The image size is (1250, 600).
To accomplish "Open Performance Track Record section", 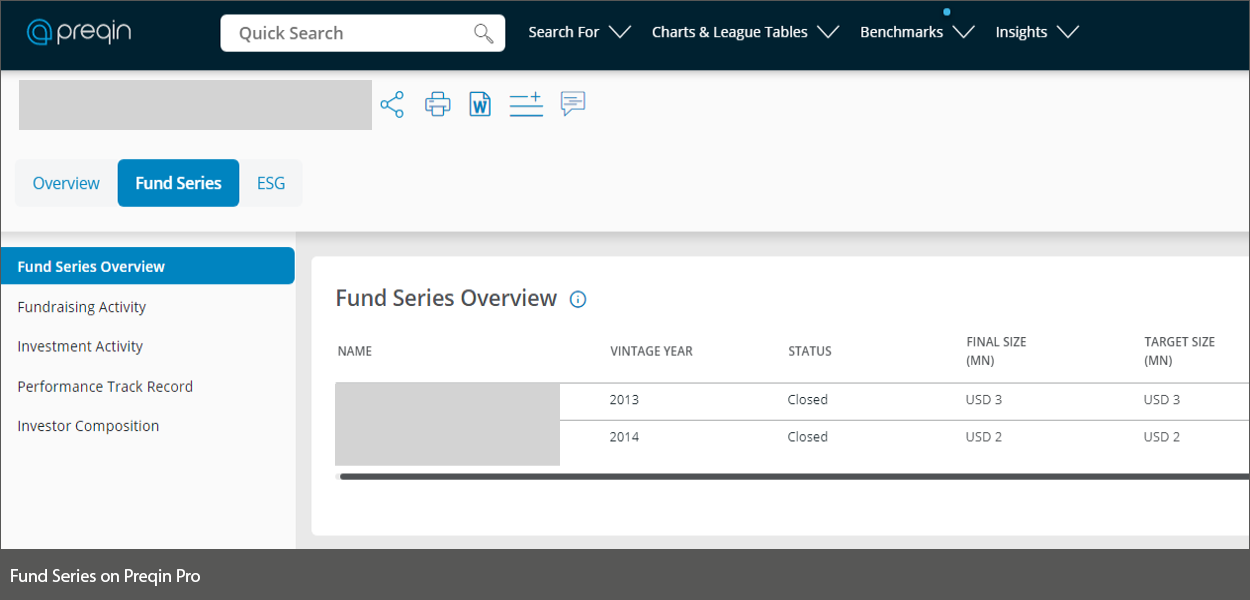I will pos(105,386).
